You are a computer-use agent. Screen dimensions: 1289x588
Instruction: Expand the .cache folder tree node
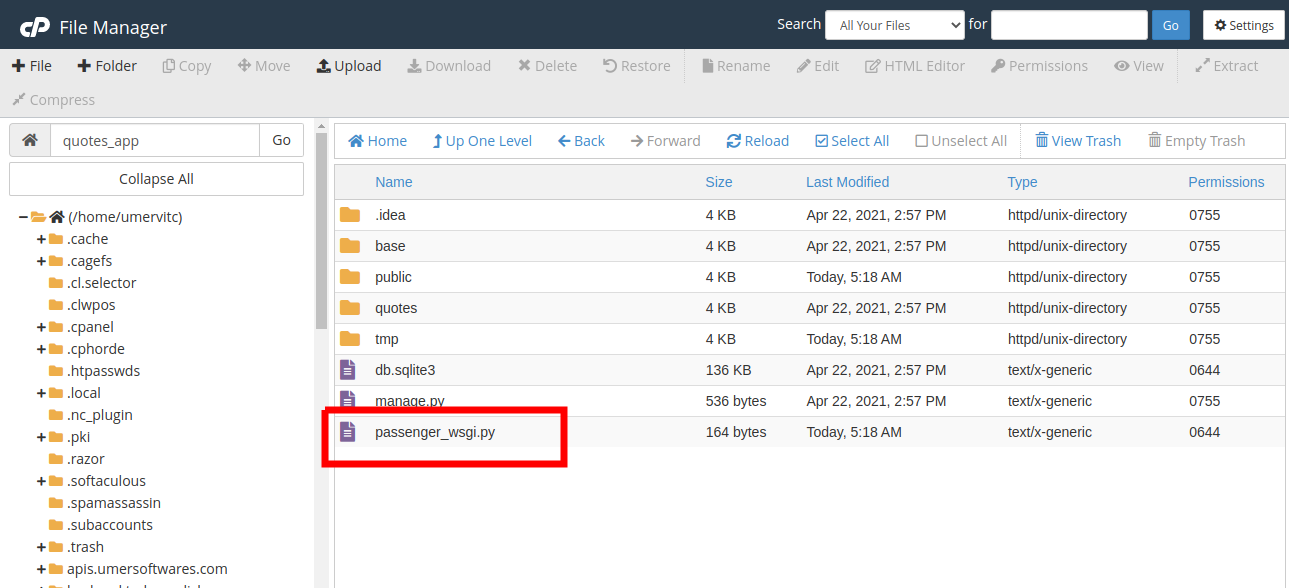(41, 239)
